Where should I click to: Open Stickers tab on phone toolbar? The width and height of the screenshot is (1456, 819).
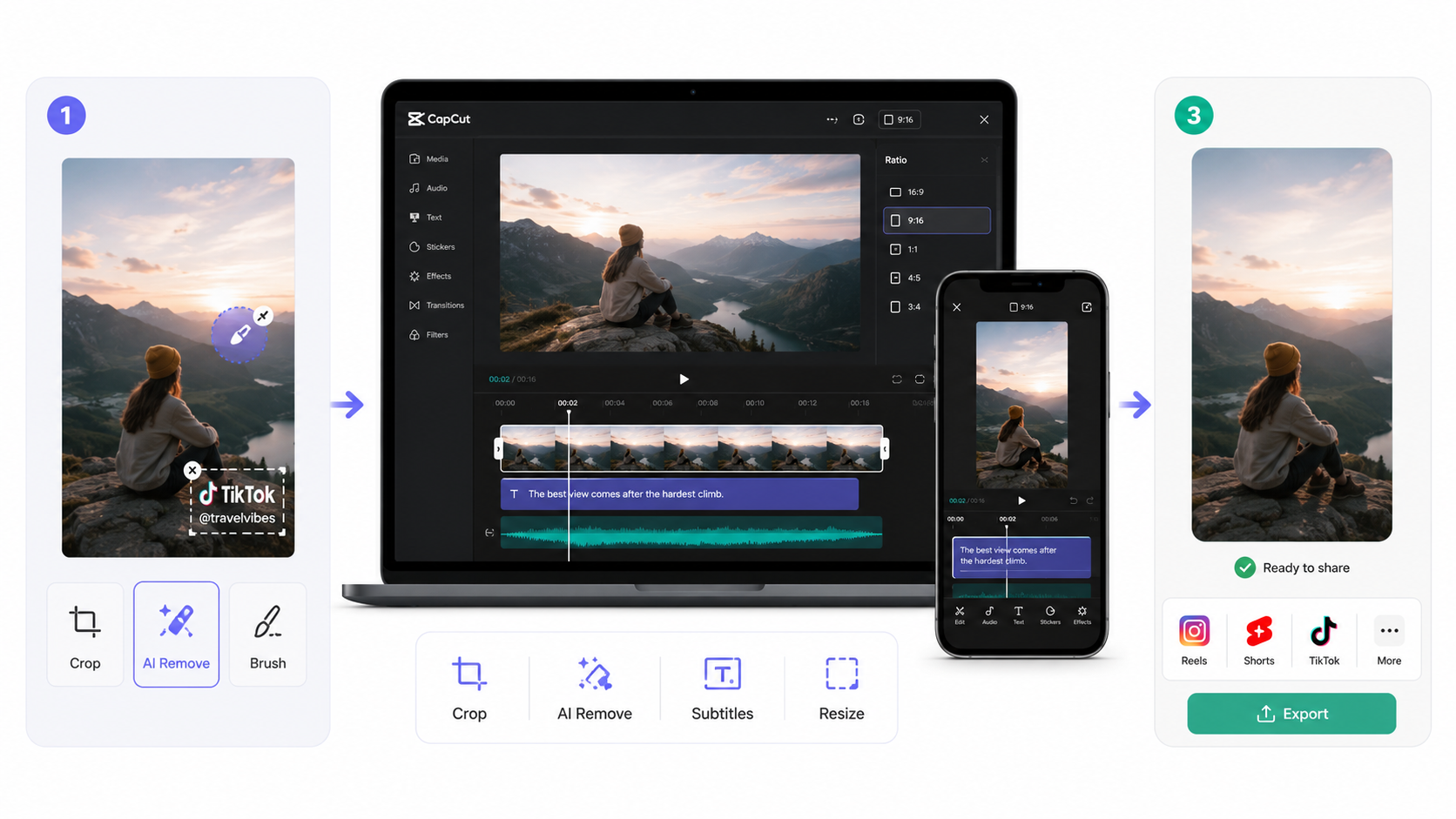click(x=1050, y=615)
